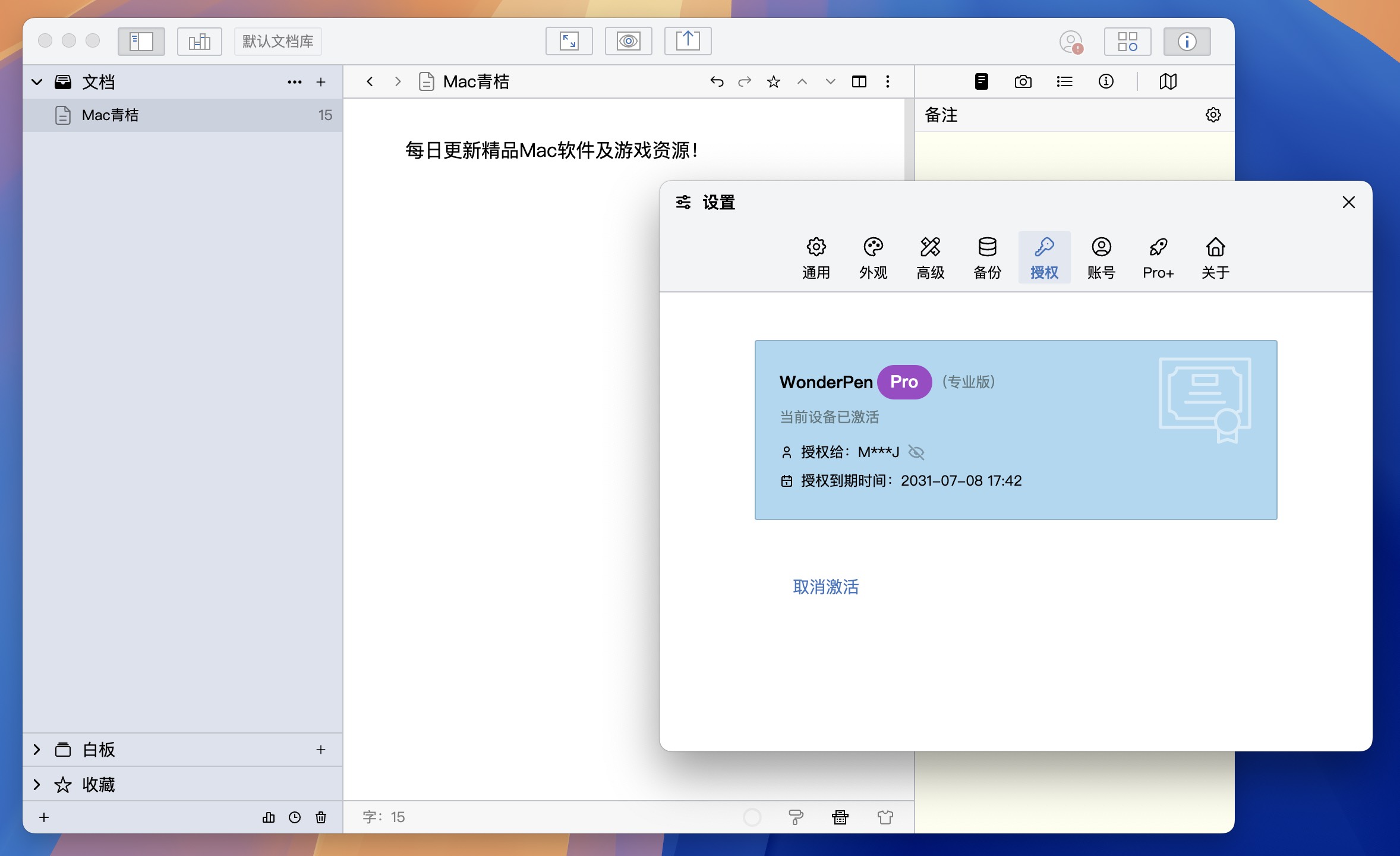Go forward with the right arrow

(398, 81)
